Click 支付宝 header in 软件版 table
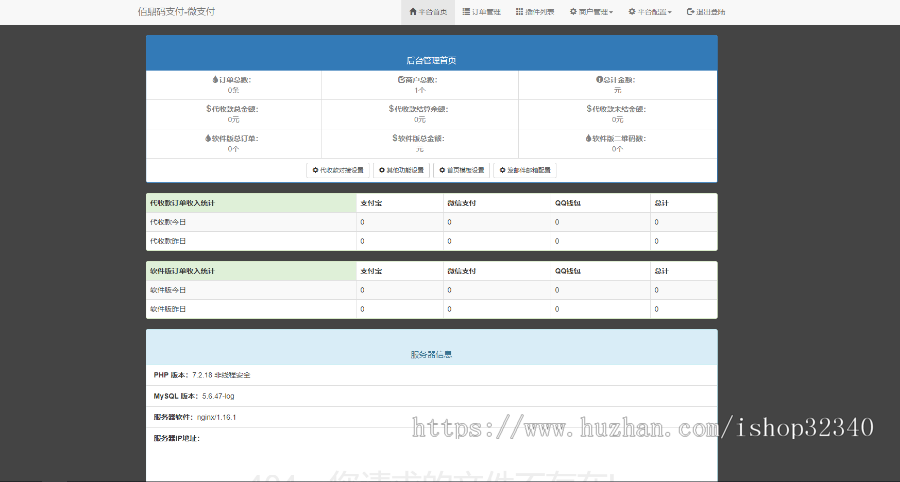Viewport: 900px width, 482px height. pos(371,271)
